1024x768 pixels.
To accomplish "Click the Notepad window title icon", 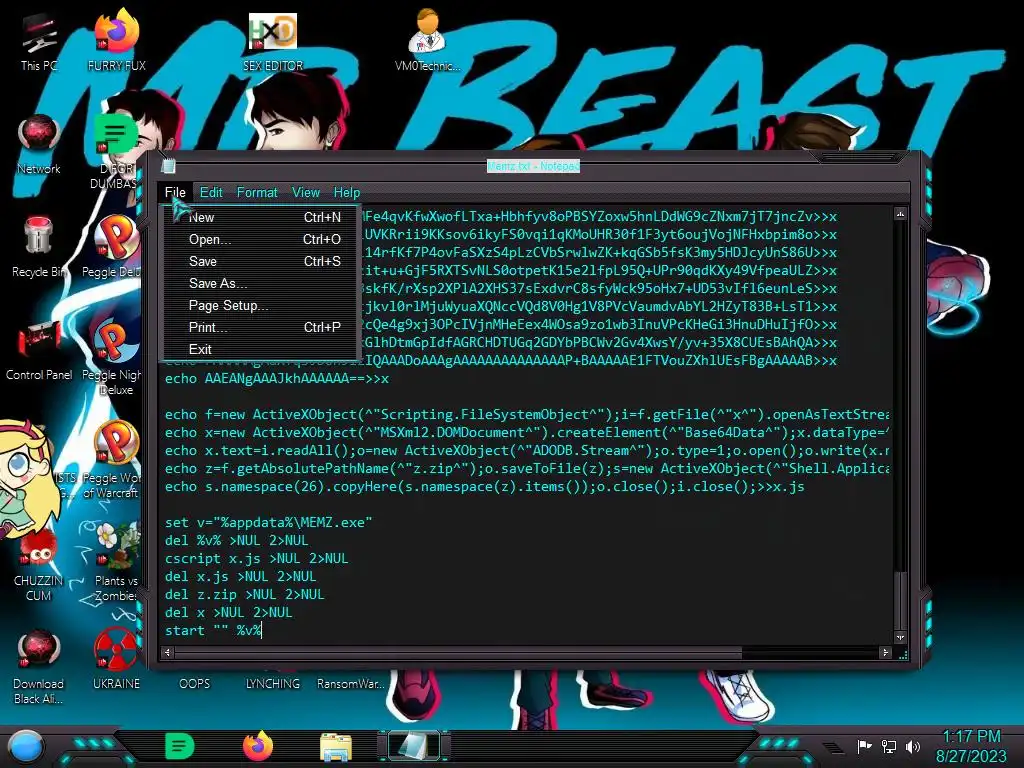I will click(x=168, y=166).
